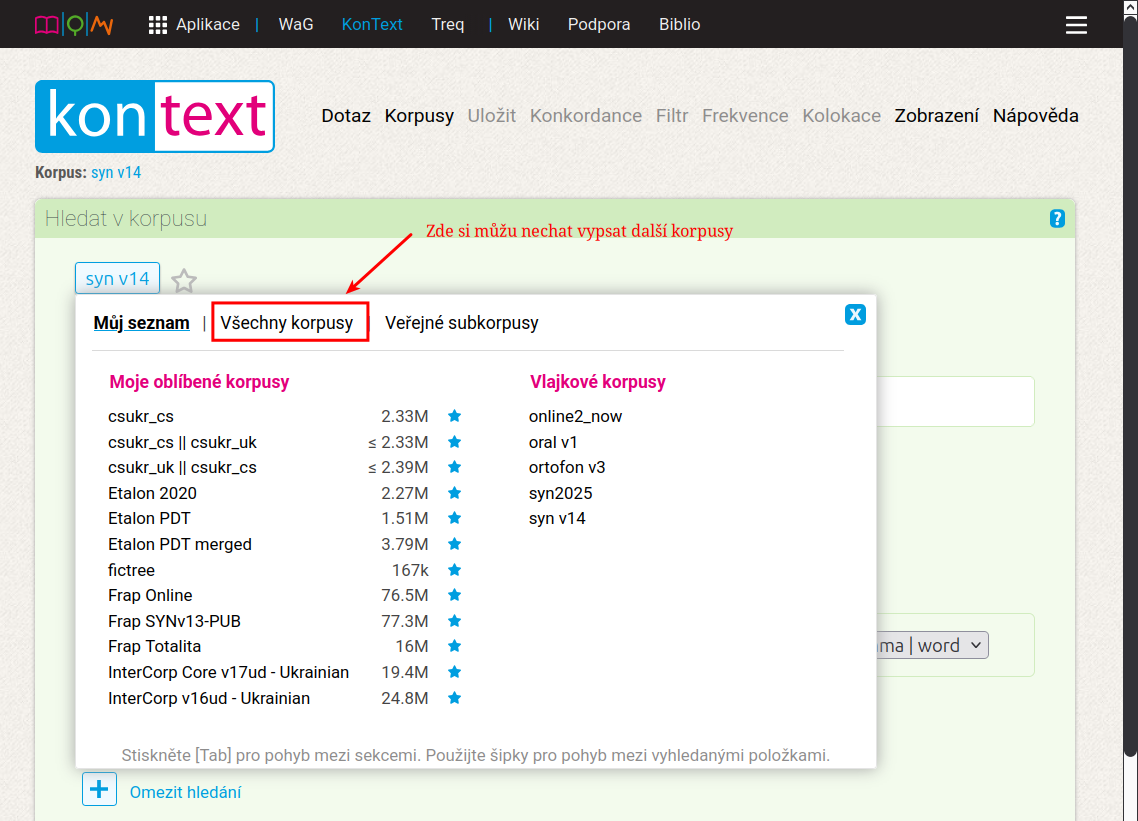Select the Etalon PDT merged corpus
1138x821 pixels.
point(180,544)
